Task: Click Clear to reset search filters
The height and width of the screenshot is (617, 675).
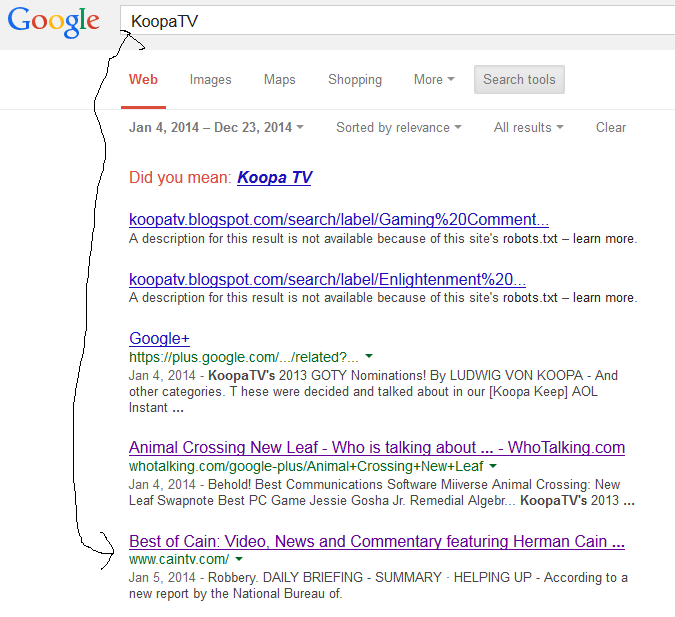Action: coord(611,127)
